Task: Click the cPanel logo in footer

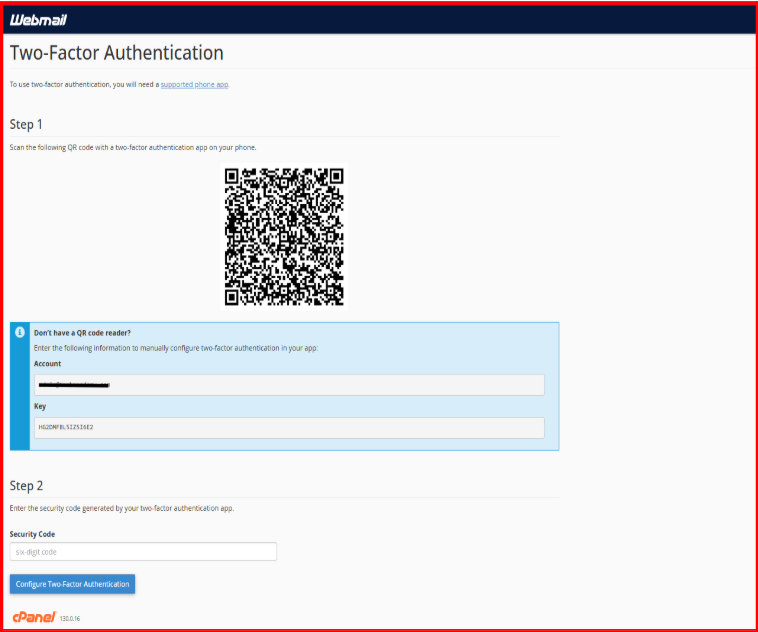Action: [x=32, y=617]
